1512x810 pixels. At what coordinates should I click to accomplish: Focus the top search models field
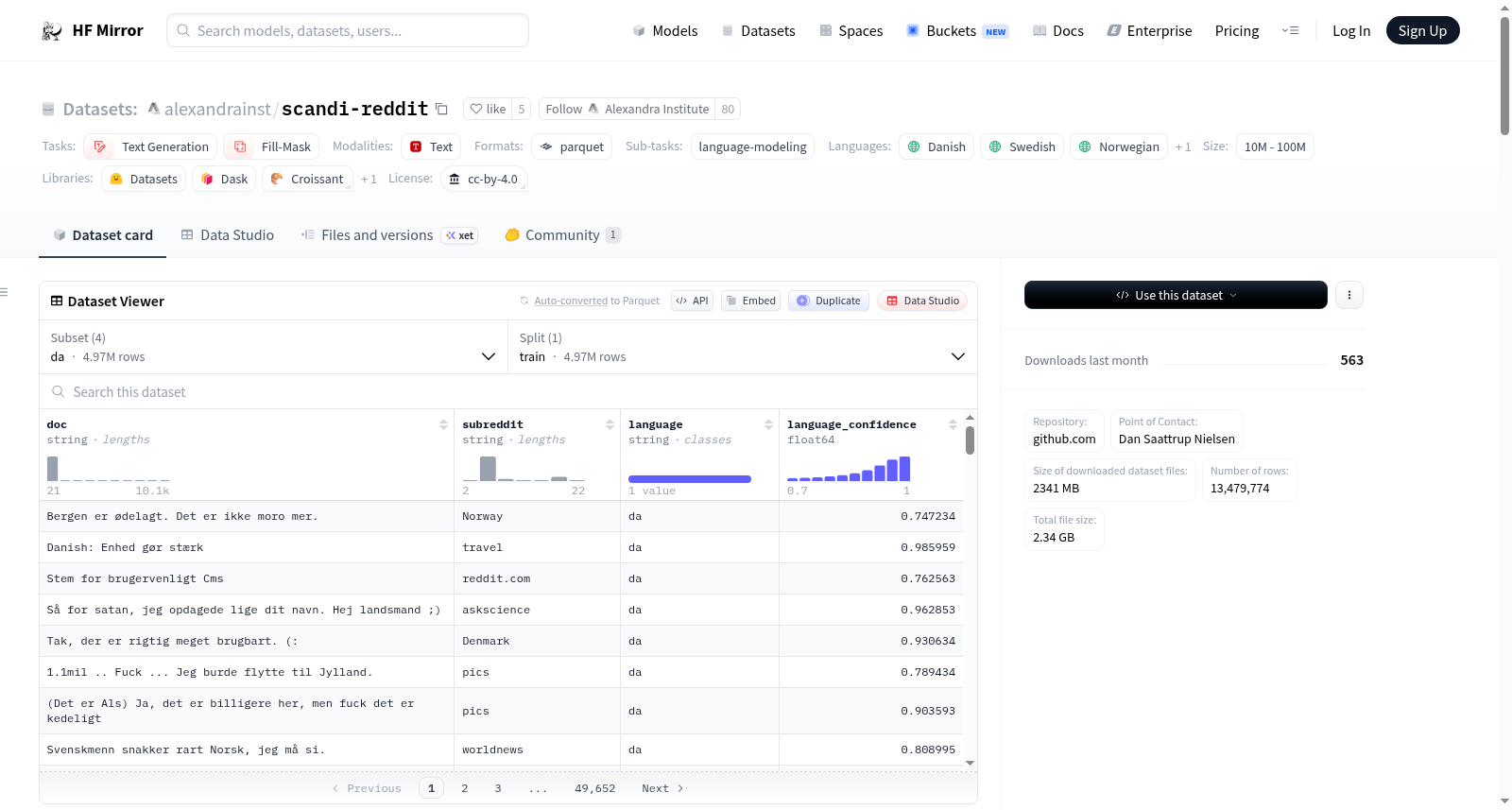tap(348, 30)
